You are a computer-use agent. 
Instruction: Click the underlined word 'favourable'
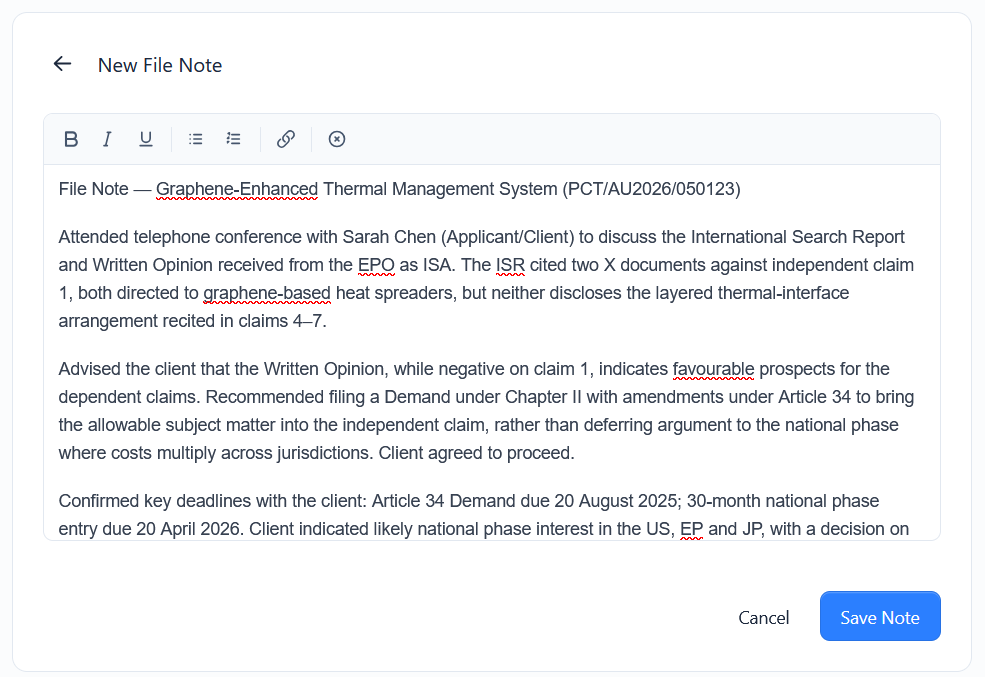pos(713,369)
